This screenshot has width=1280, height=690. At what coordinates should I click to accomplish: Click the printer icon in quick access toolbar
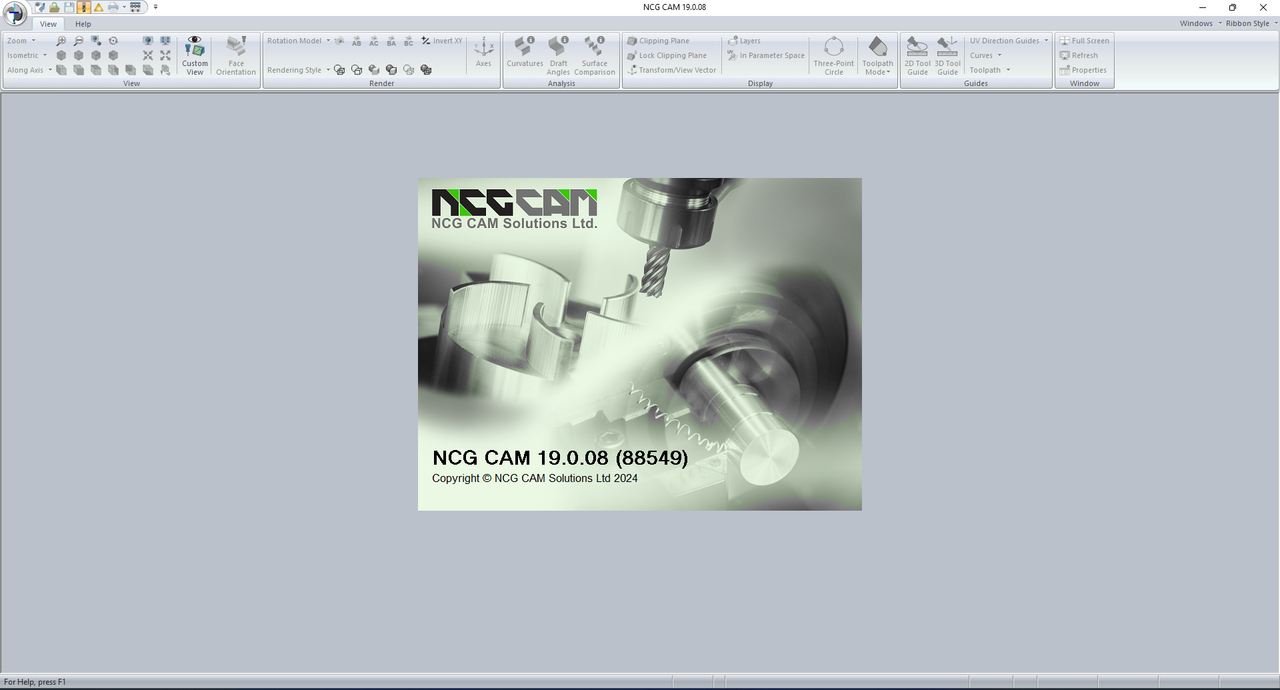(x=112, y=7)
